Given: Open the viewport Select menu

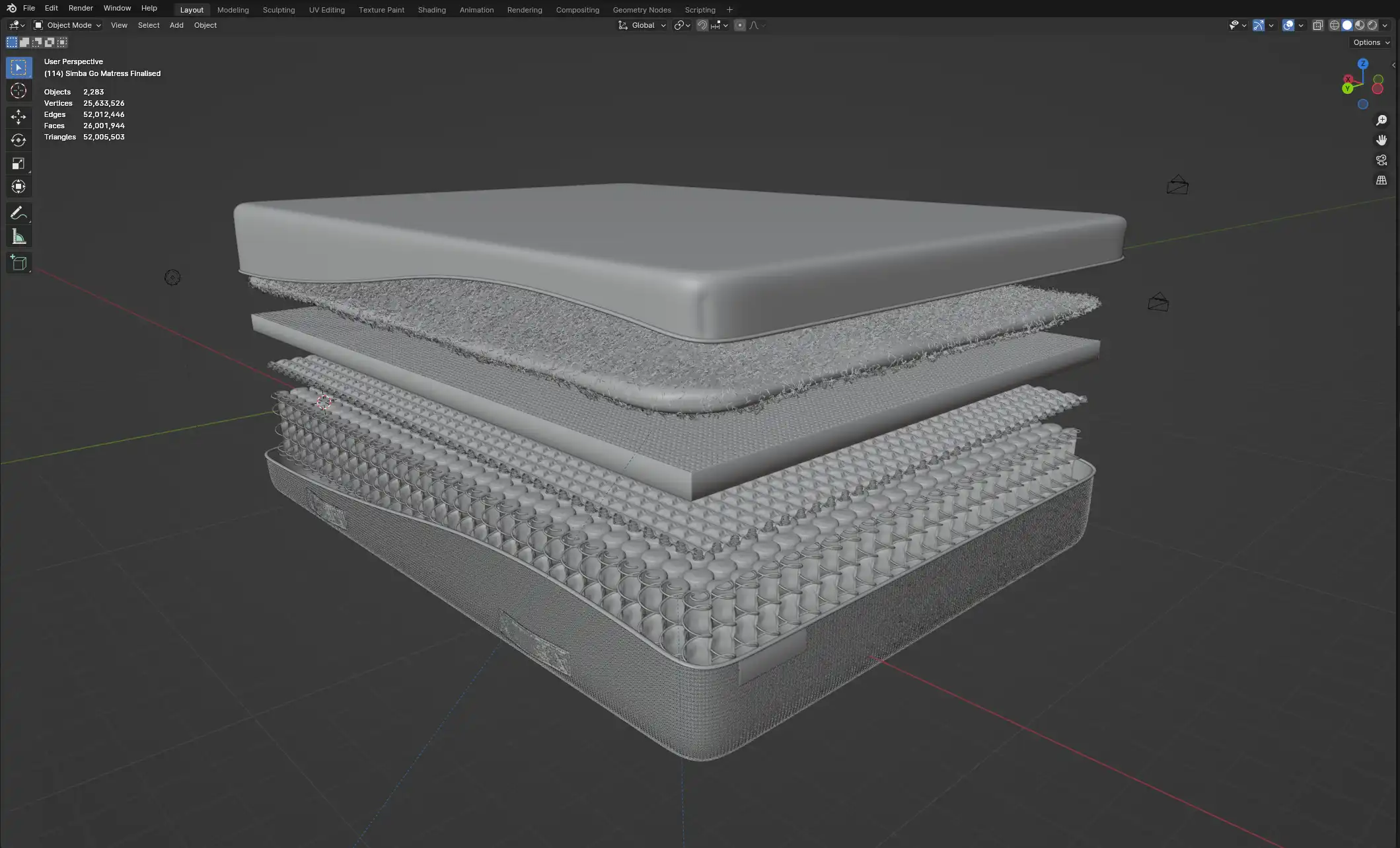Looking at the screenshot, I should coord(149,25).
